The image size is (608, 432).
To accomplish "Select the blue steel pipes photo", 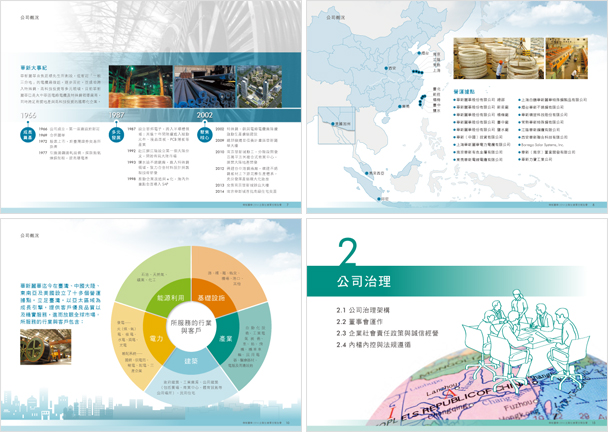I will point(205,86).
